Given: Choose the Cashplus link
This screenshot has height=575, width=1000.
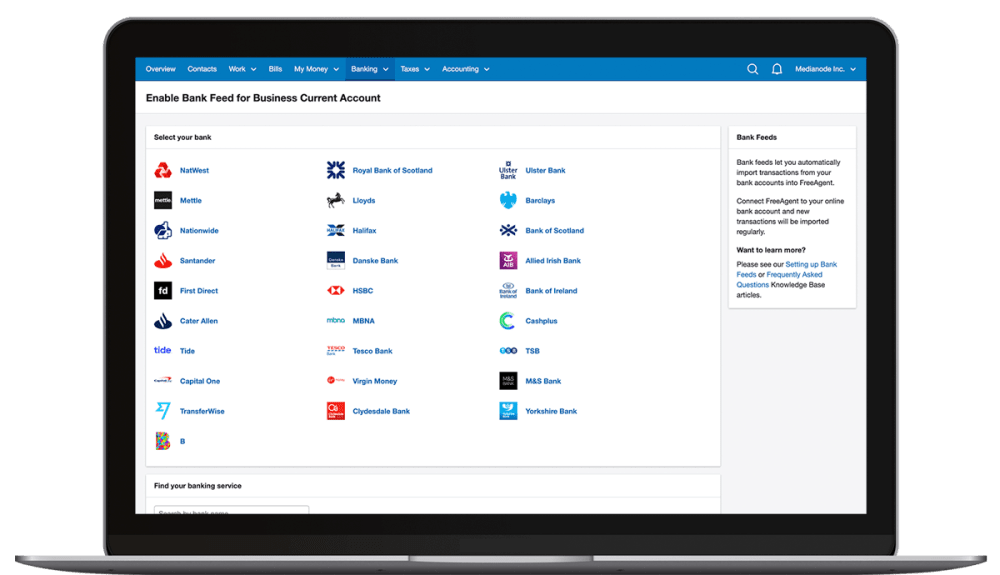Looking at the screenshot, I should pyautogui.click(x=541, y=321).
